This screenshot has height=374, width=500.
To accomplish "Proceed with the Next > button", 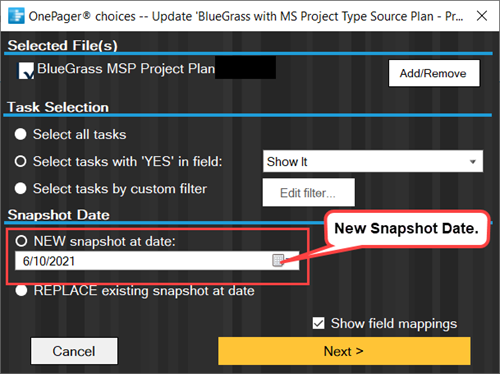I will (x=344, y=351).
